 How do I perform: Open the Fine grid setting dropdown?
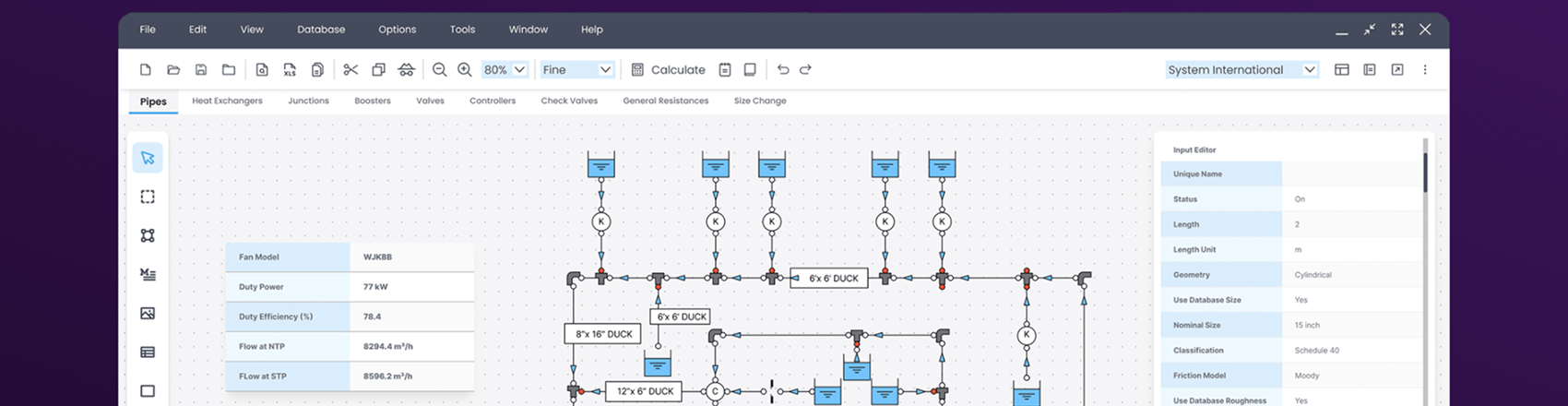577,69
